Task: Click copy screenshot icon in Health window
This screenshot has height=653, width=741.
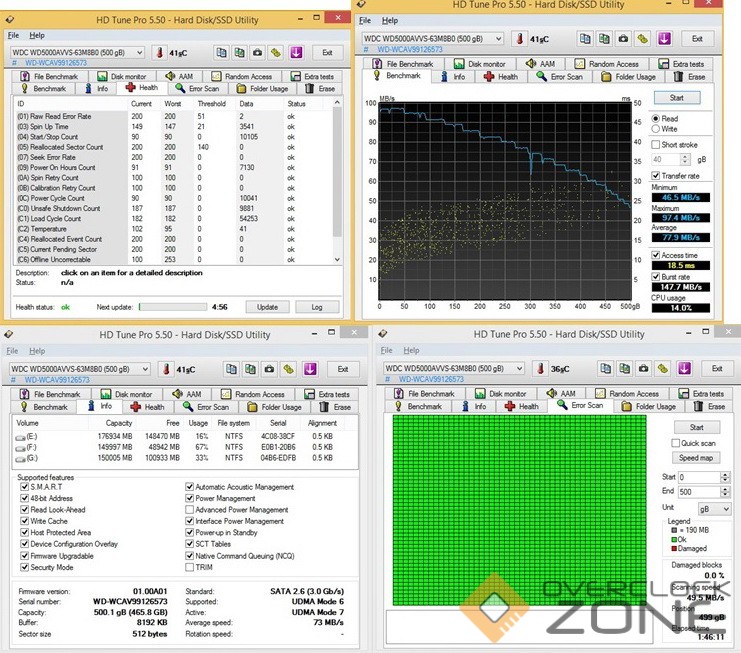Action: (240, 52)
